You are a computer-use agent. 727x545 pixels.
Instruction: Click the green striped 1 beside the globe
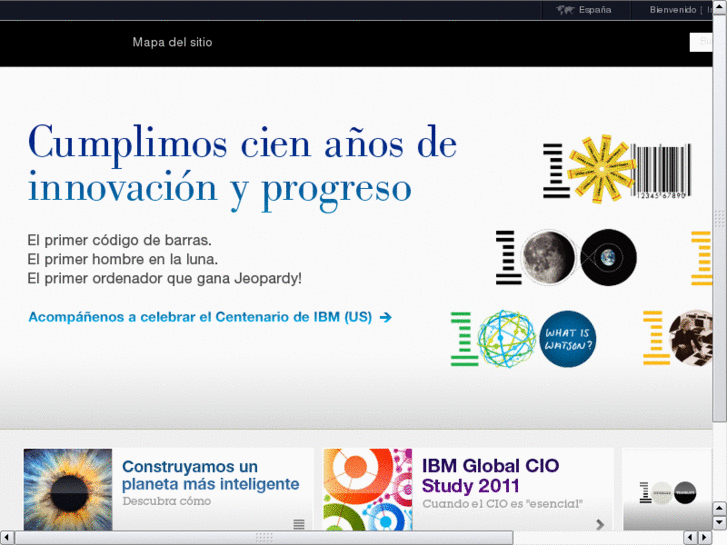click(464, 339)
